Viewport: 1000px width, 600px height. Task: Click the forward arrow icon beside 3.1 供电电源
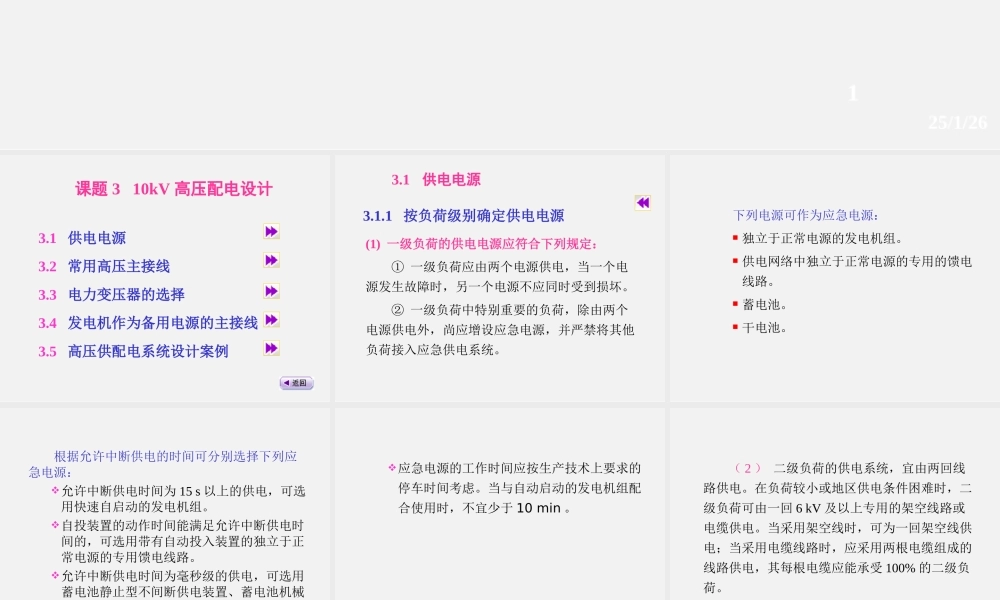[x=271, y=231]
